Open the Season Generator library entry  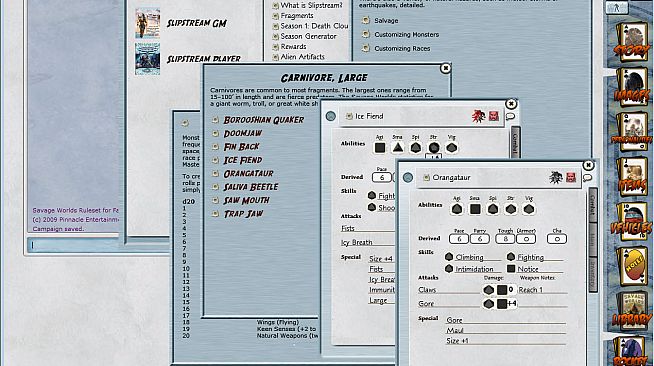(308, 36)
